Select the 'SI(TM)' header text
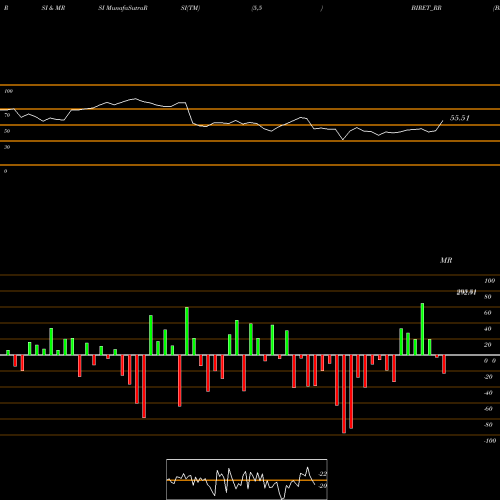 click(x=190, y=8)
